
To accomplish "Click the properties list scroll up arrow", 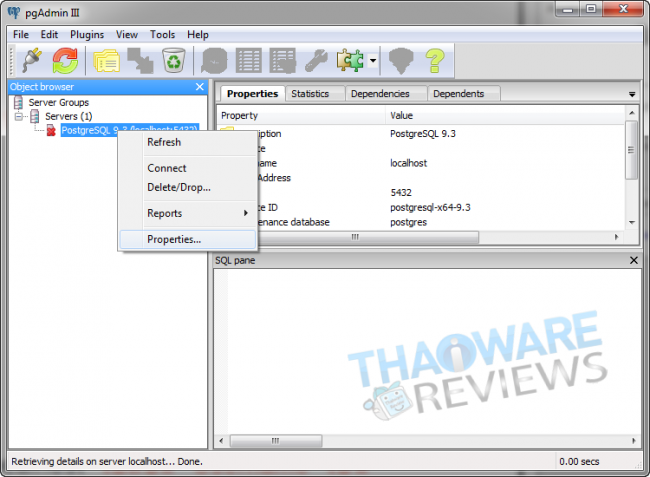I will [631, 113].
